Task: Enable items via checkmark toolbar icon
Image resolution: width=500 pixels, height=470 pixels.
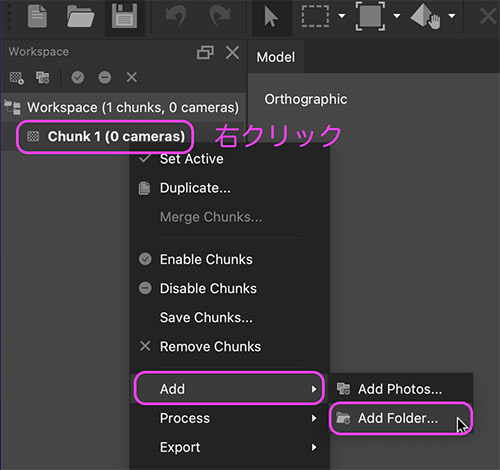Action: [78, 78]
